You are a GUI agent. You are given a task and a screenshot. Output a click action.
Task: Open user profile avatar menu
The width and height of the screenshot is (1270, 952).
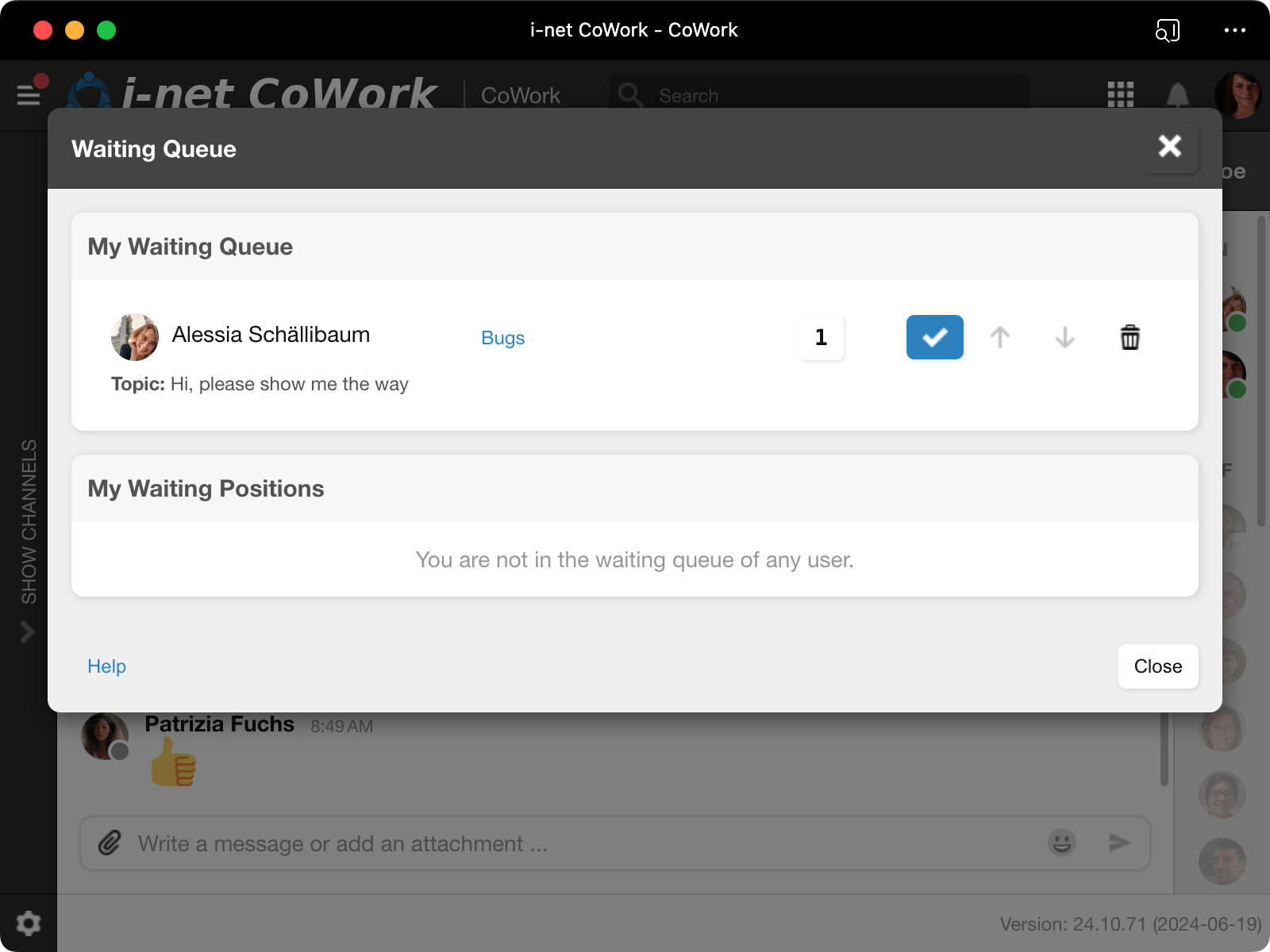pyautogui.click(x=1237, y=94)
